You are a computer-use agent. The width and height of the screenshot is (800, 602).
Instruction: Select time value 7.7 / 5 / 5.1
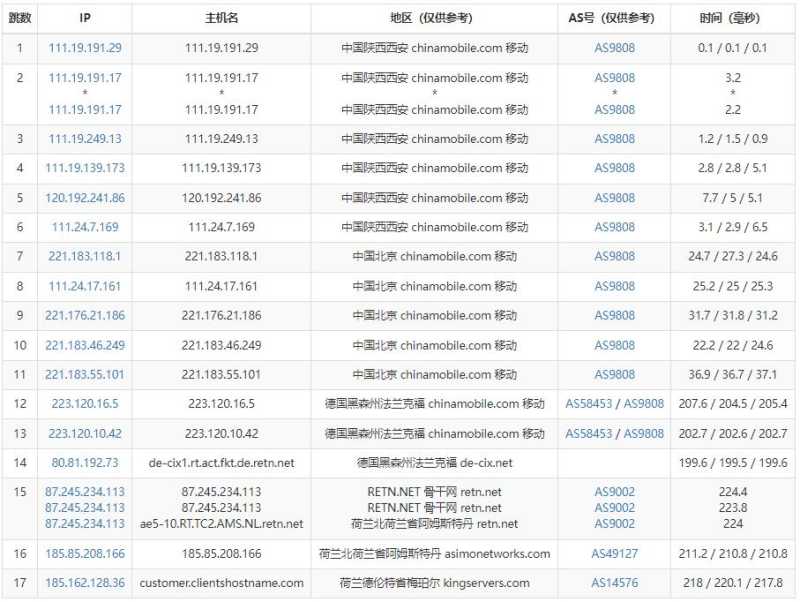(733, 198)
